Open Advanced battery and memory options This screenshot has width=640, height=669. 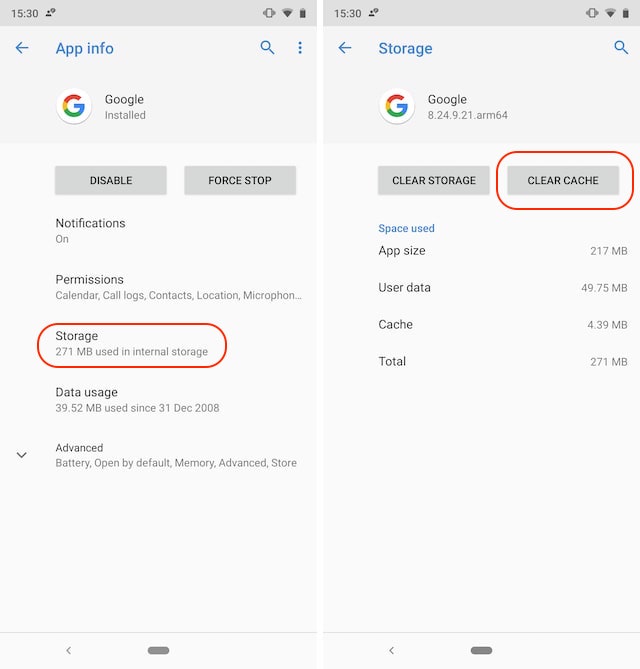[x=158, y=455]
